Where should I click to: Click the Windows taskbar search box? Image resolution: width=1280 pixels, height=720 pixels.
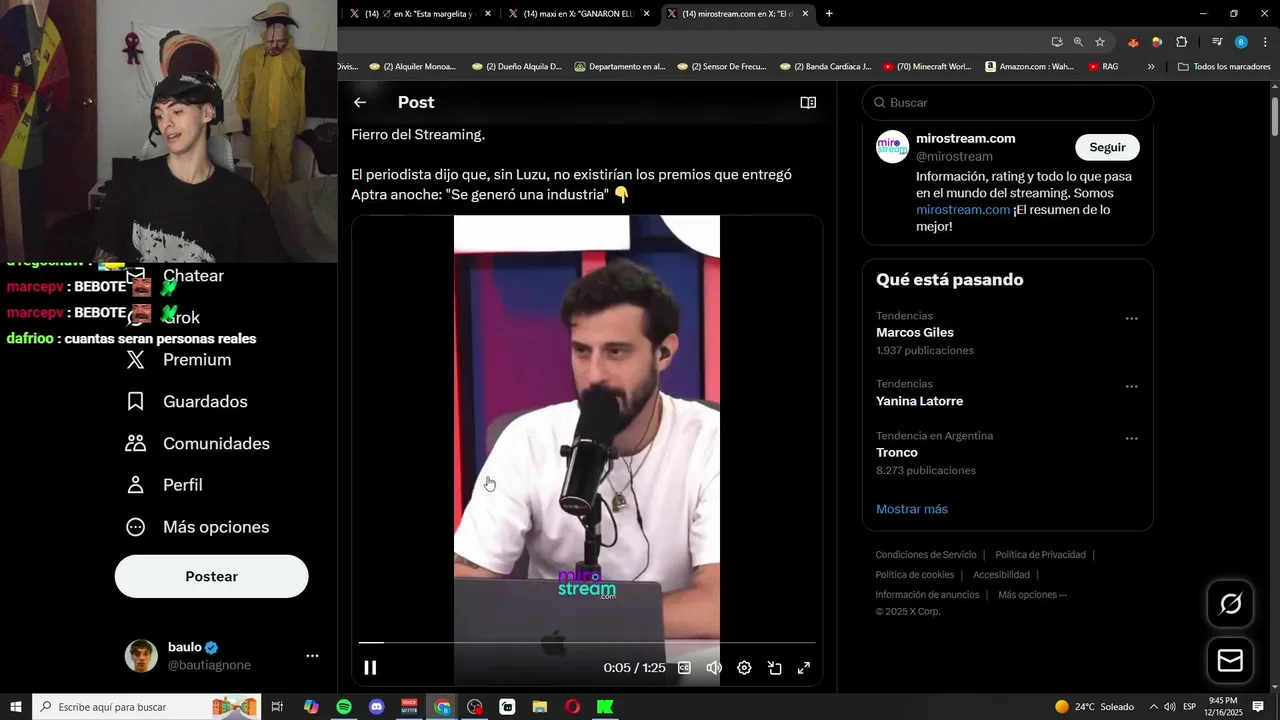[x=147, y=707]
